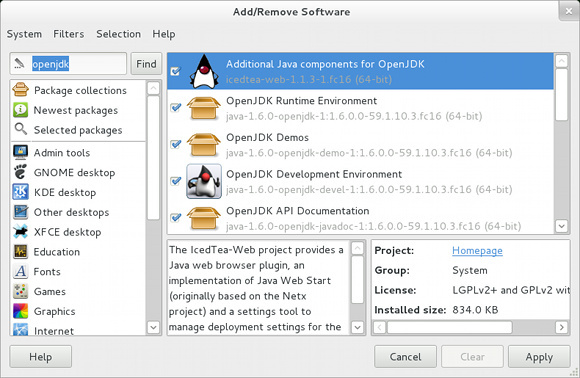Screen dimensions: 580x378
Task: Select the Fonts category label
Action: (x=47, y=272)
